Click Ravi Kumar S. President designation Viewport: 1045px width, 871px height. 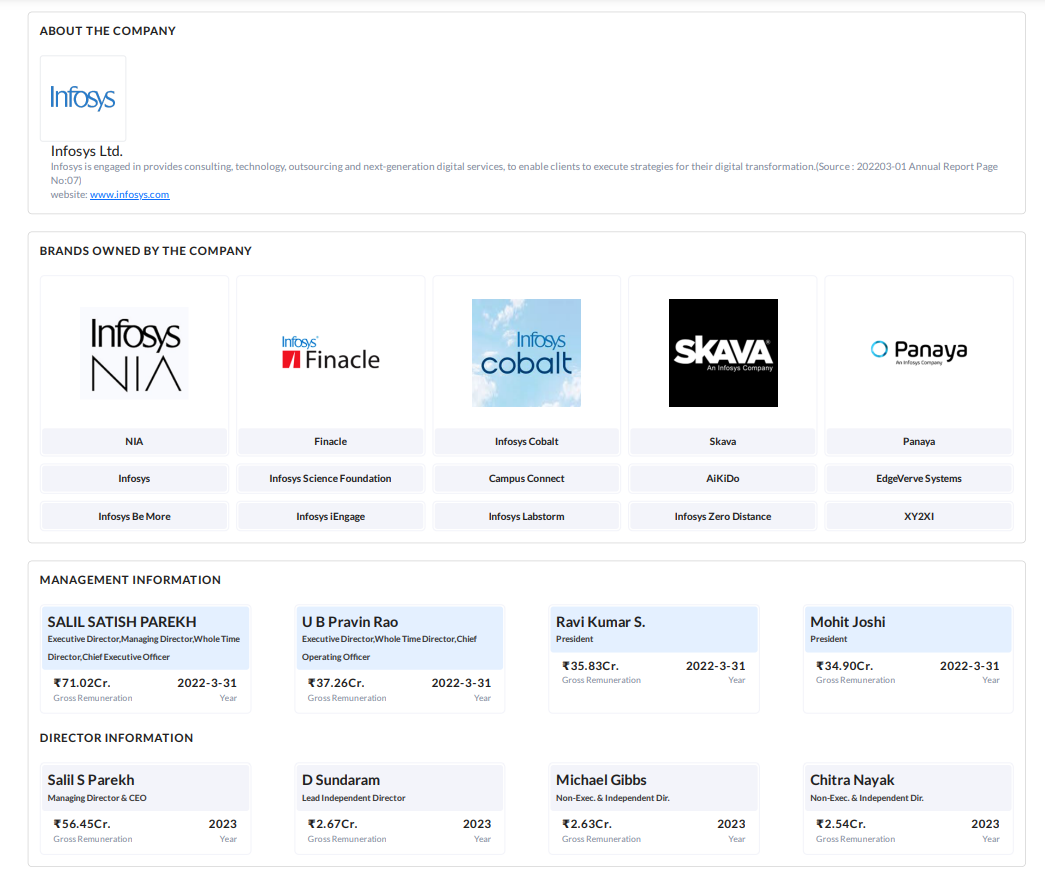click(x=574, y=639)
